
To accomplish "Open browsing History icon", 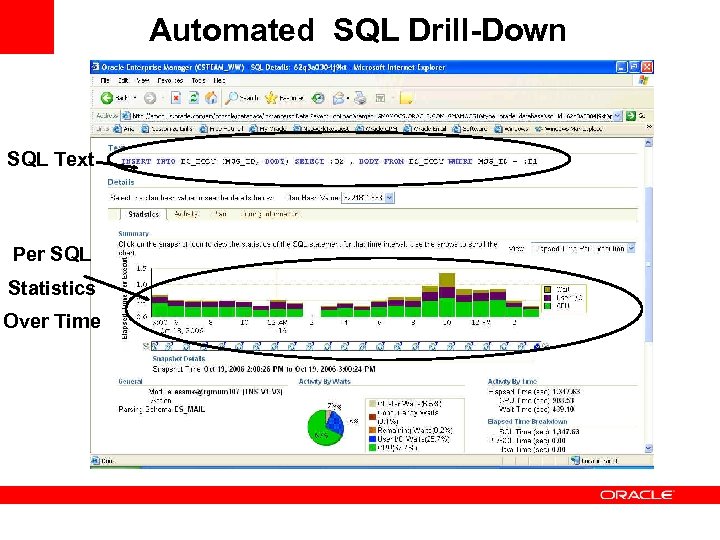I will tap(318, 98).
